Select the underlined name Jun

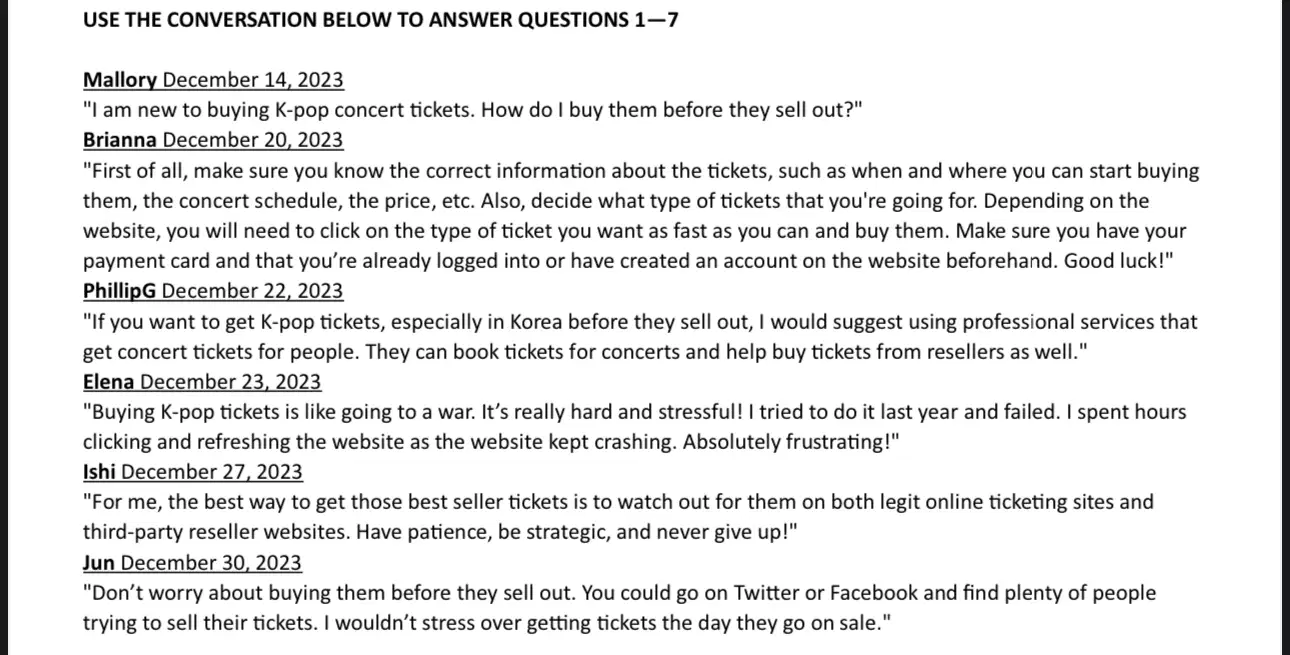point(99,562)
